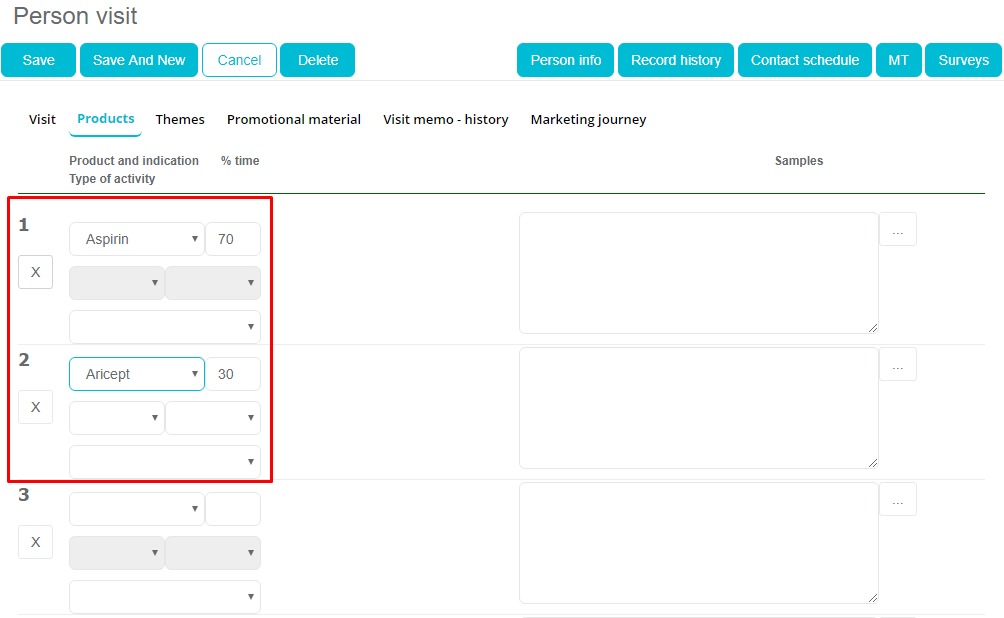Click the X button for row 2
Viewport: 1004px width, 618px height.
[35, 407]
